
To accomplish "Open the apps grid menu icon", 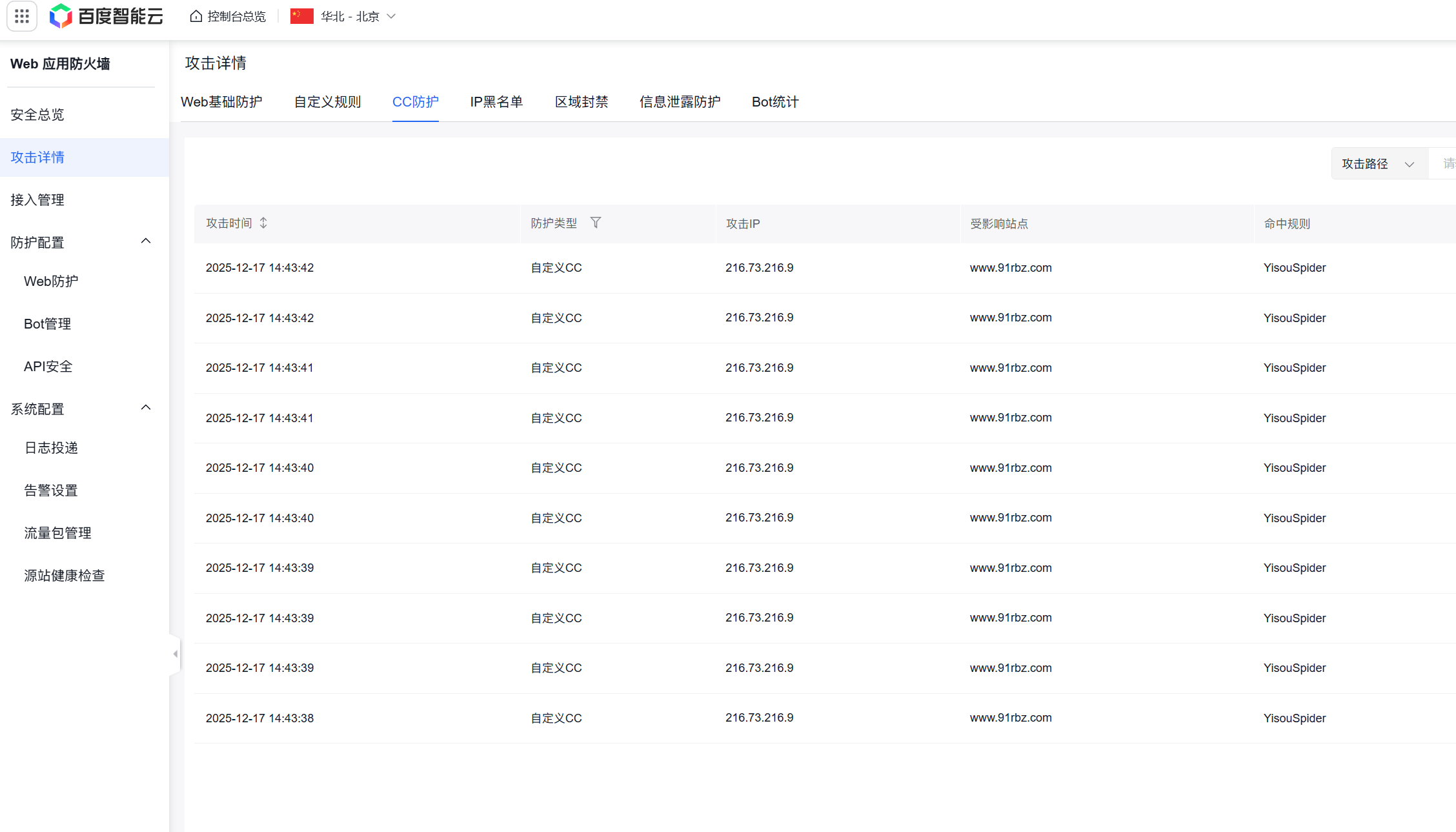I will tap(22, 16).
